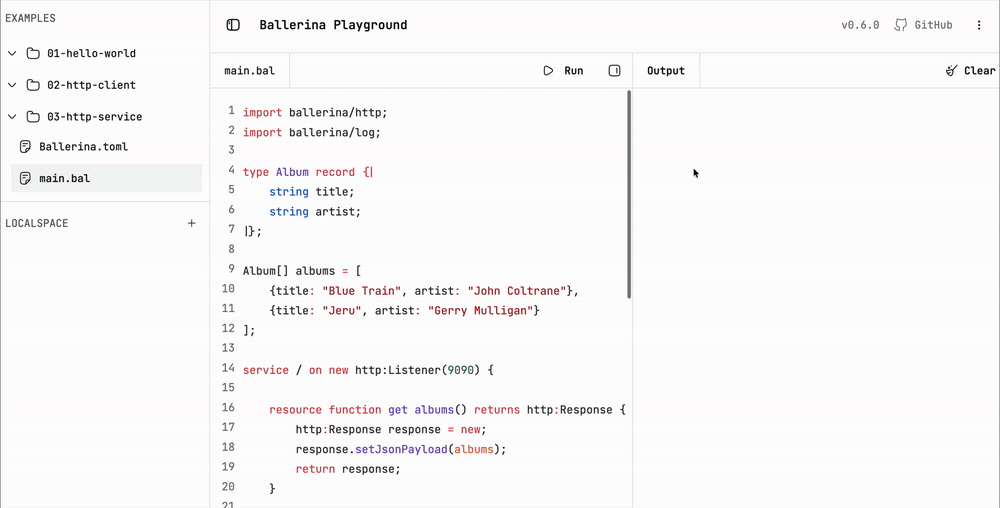Viewport: 1000px width, 508px height.
Task: Open Ballerina.toml file
Action: pos(84,147)
